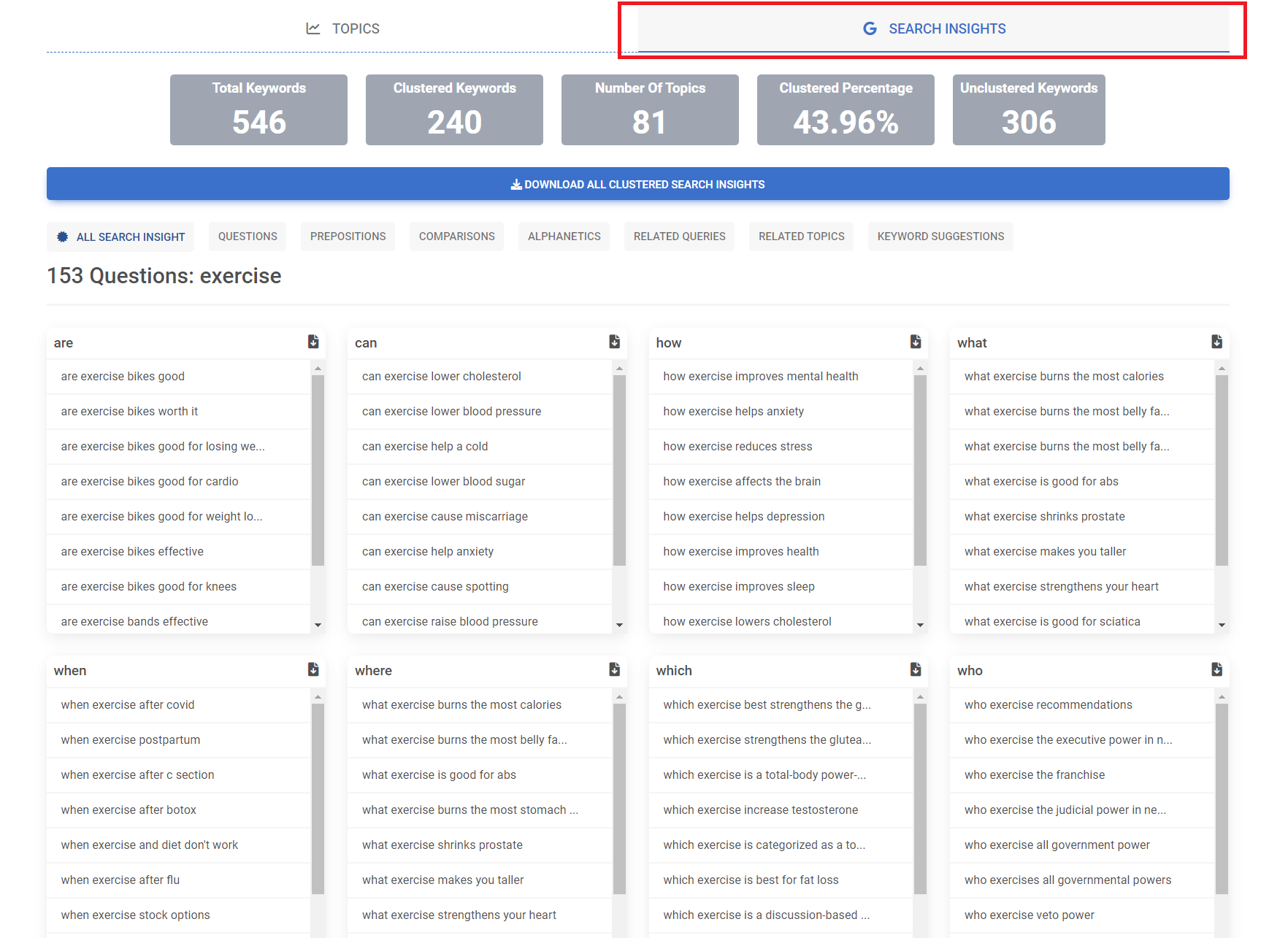The width and height of the screenshot is (1288, 938).
Task: Show the Questions filter
Action: point(248,237)
